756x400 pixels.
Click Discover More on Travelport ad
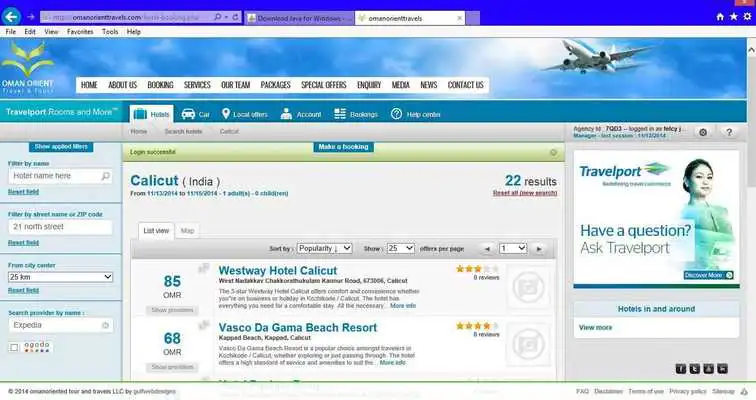coord(708,275)
